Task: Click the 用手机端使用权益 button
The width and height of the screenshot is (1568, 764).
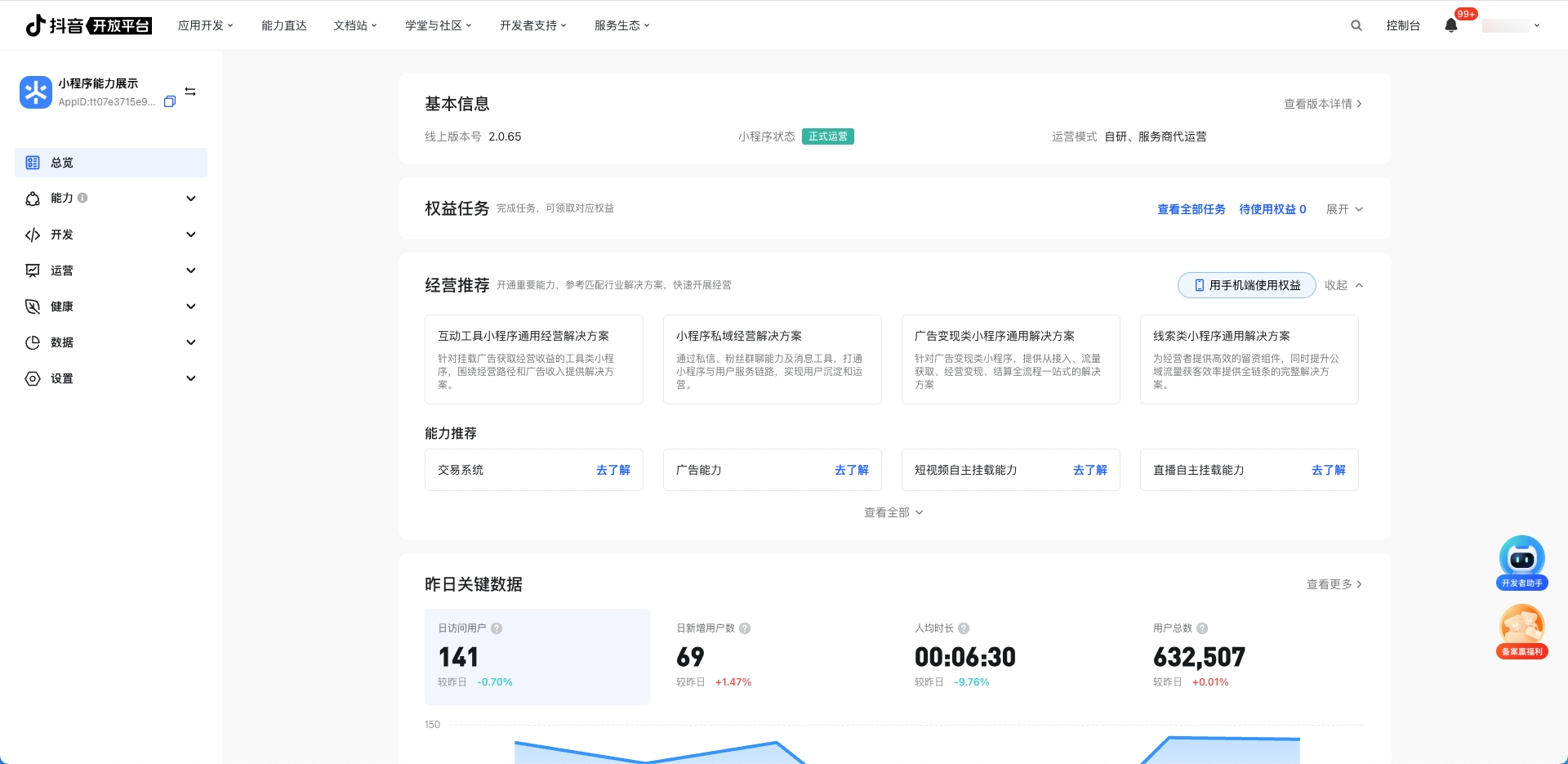Action: (1246, 285)
